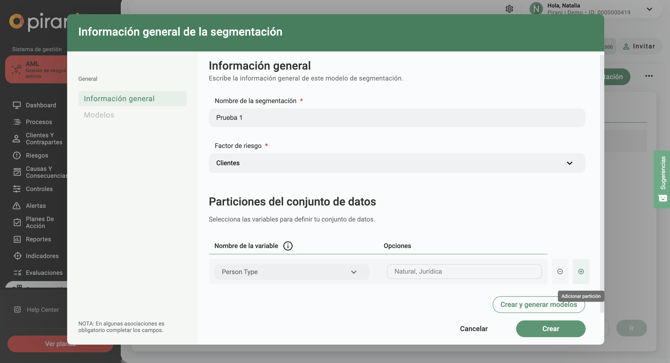
Task: Click the Causas Y Consecuencias icon
Action: pyautogui.click(x=17, y=172)
